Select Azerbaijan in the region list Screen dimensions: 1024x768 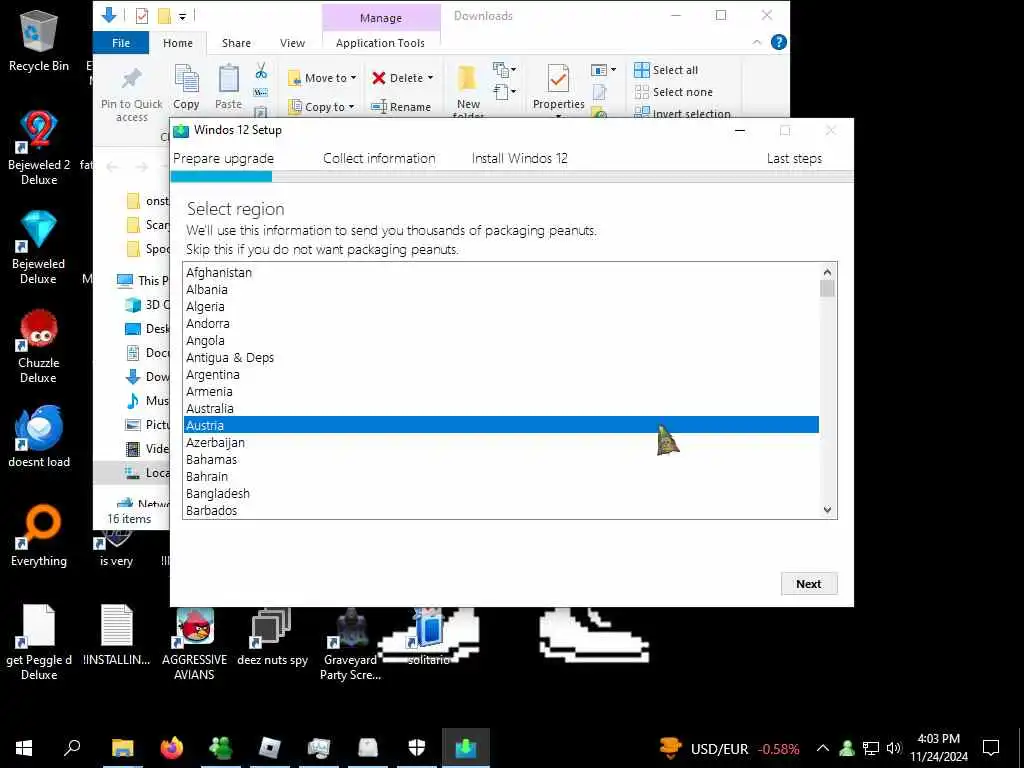pyautogui.click(x=501, y=442)
